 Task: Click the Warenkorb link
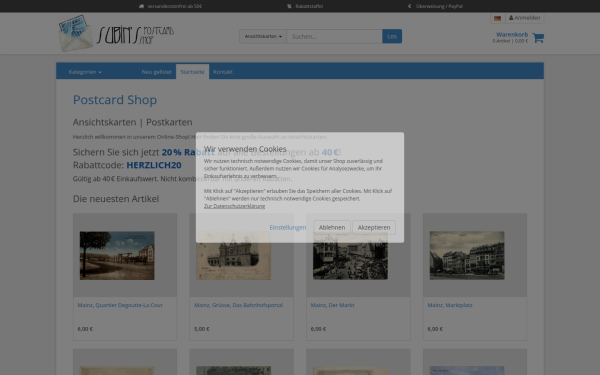pos(512,34)
